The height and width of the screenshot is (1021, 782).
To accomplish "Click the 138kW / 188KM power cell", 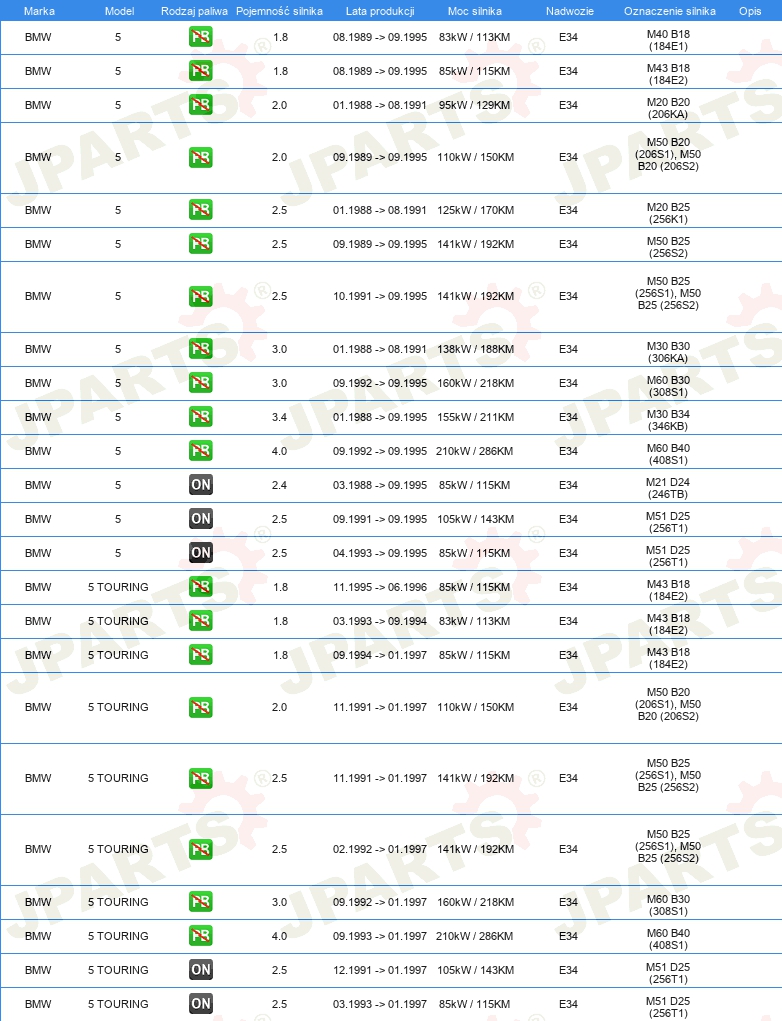I will click(x=475, y=349).
